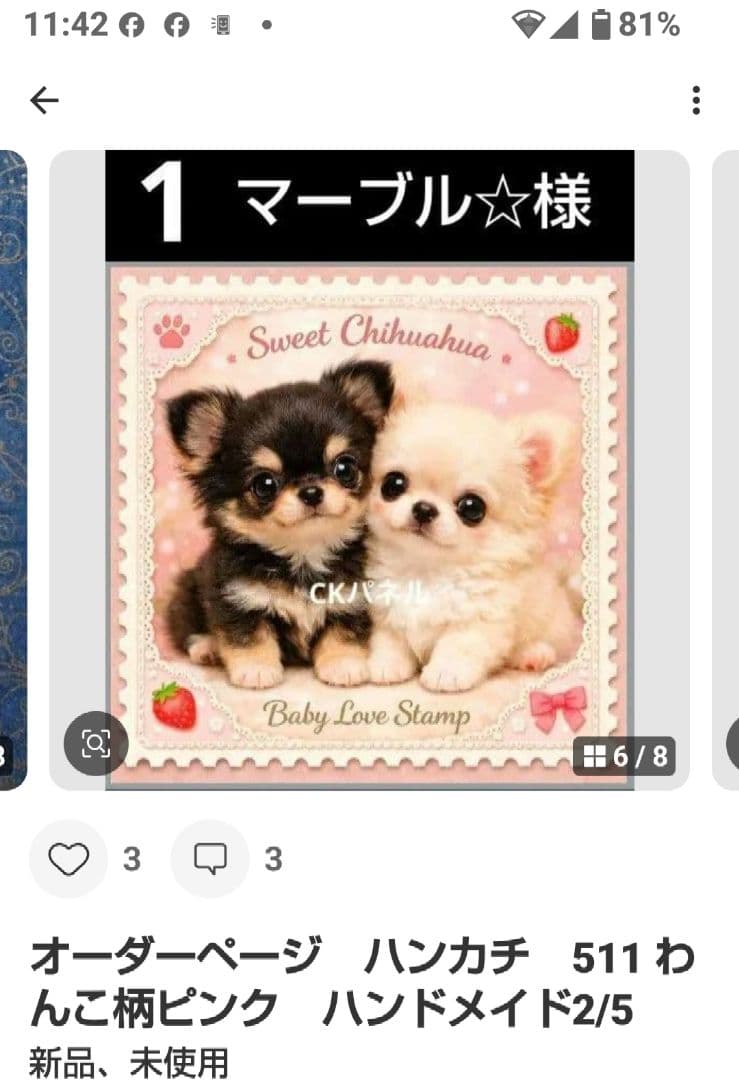
Task: Open the Sweet Chihuahua product photo
Action: [369, 525]
